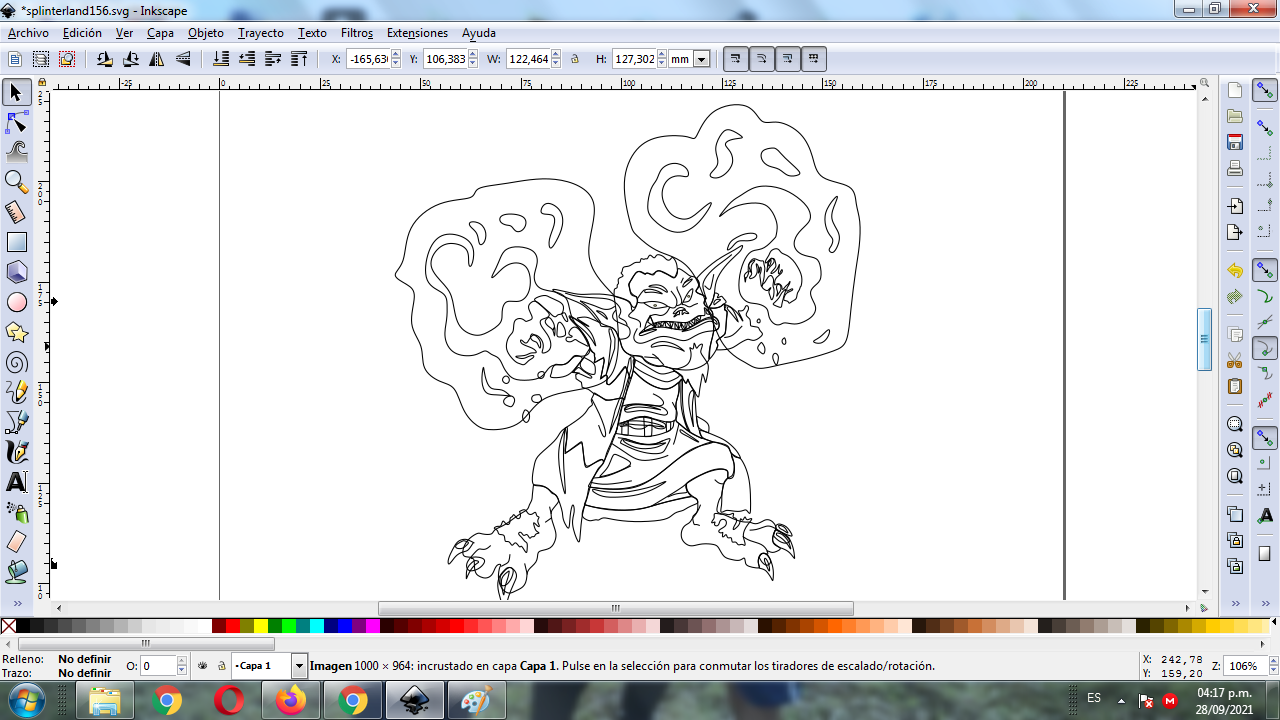
Task: Zoom to fit drawing icon
Action: [1235, 450]
